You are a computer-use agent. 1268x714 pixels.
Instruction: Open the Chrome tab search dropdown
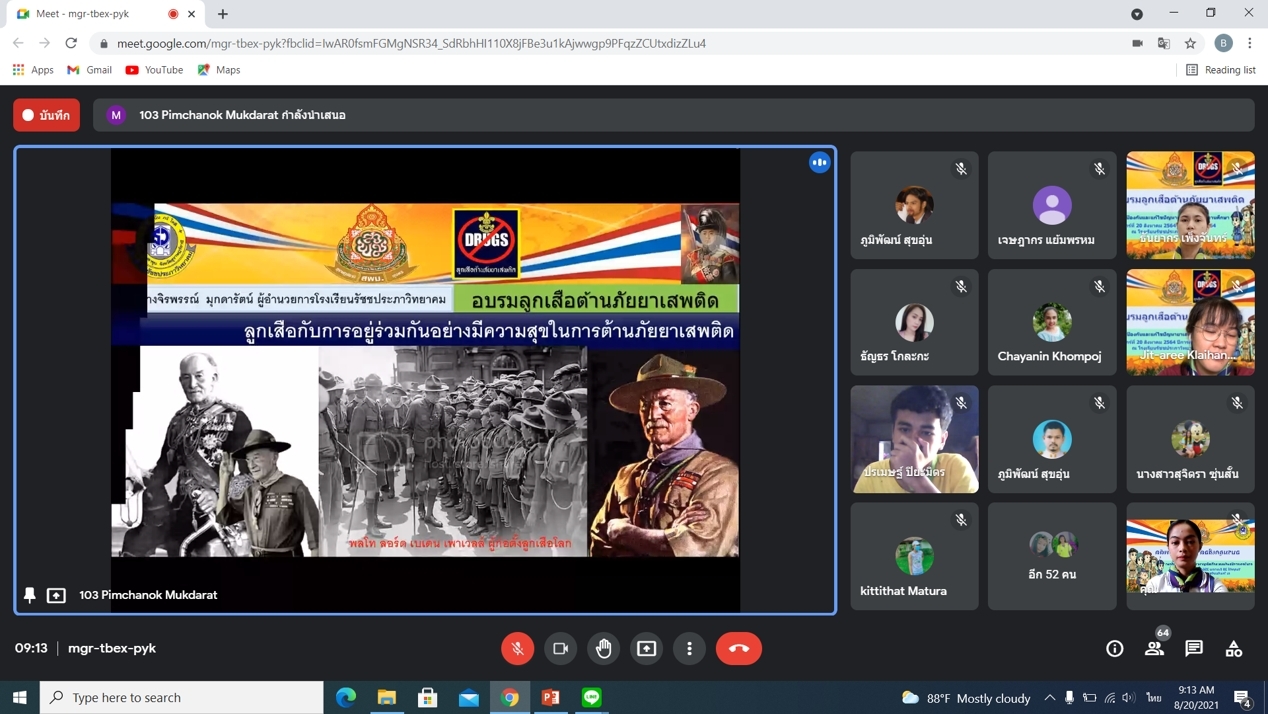tap(1137, 14)
